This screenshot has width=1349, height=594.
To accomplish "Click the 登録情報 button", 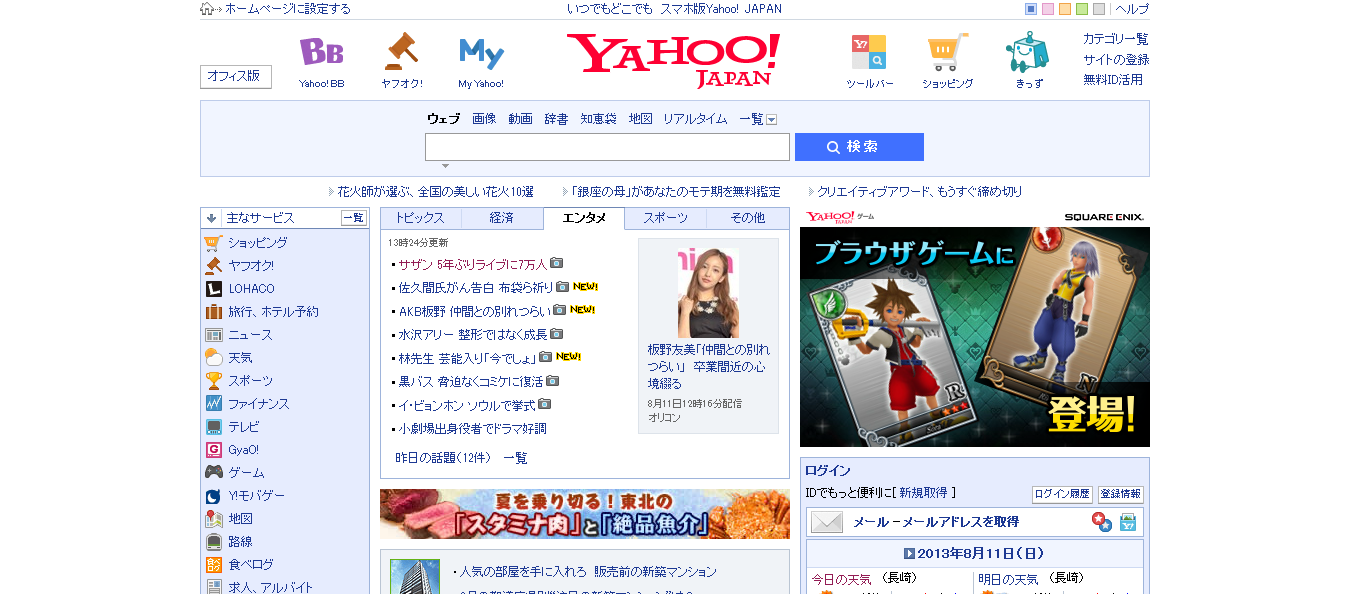I will (x=1120, y=494).
